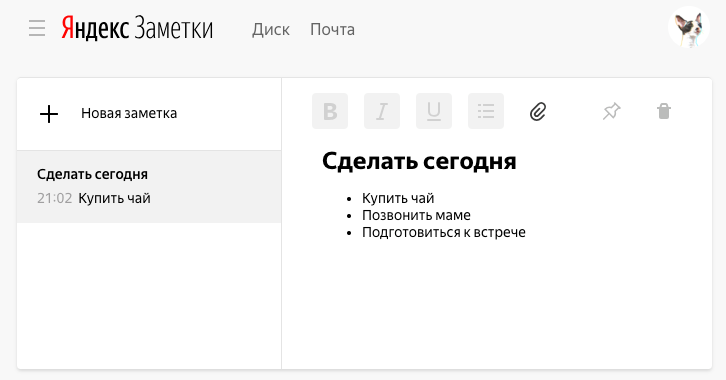Place cursor in Купить чай bullet item
The width and height of the screenshot is (726, 380).
(398, 198)
